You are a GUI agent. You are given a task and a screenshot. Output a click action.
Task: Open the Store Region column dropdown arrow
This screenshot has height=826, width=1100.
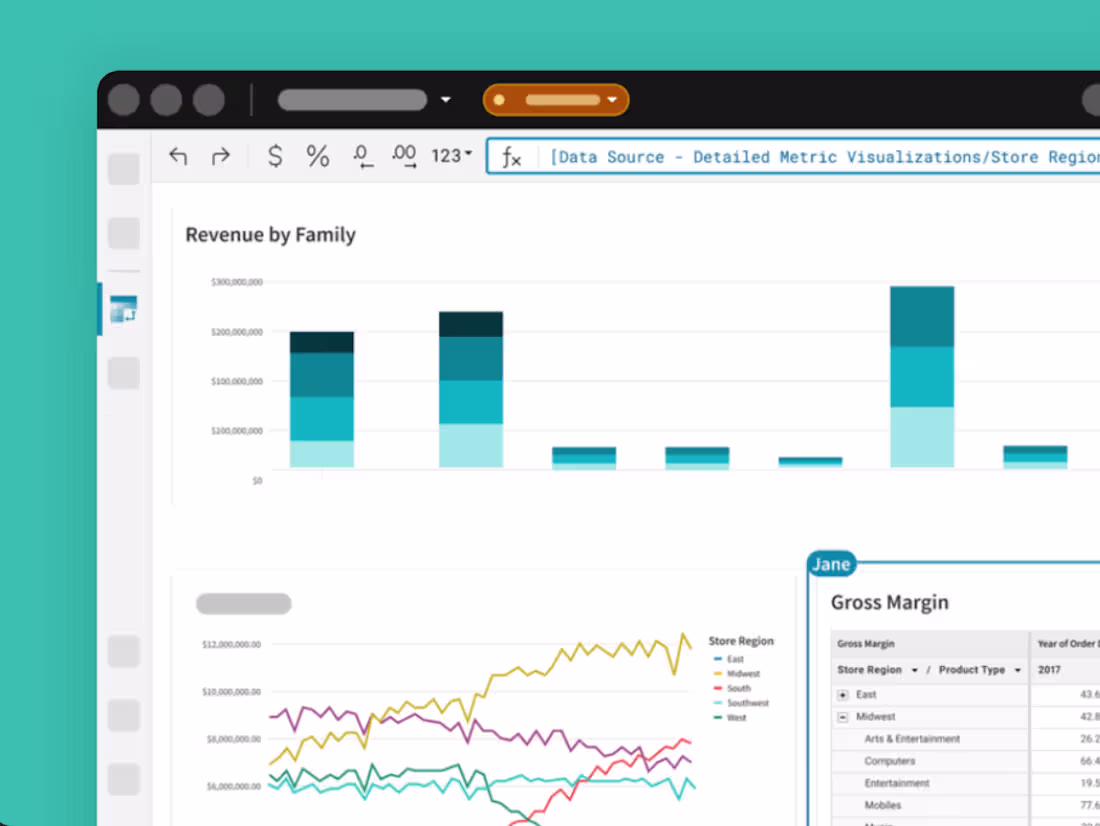pyautogui.click(x=914, y=670)
